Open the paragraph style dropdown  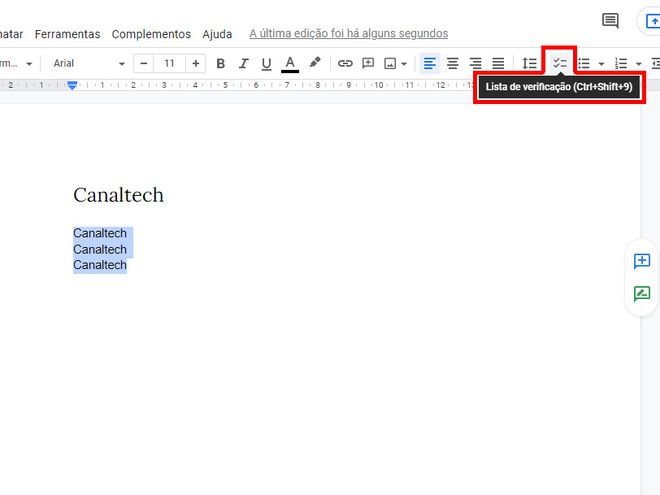(17, 64)
